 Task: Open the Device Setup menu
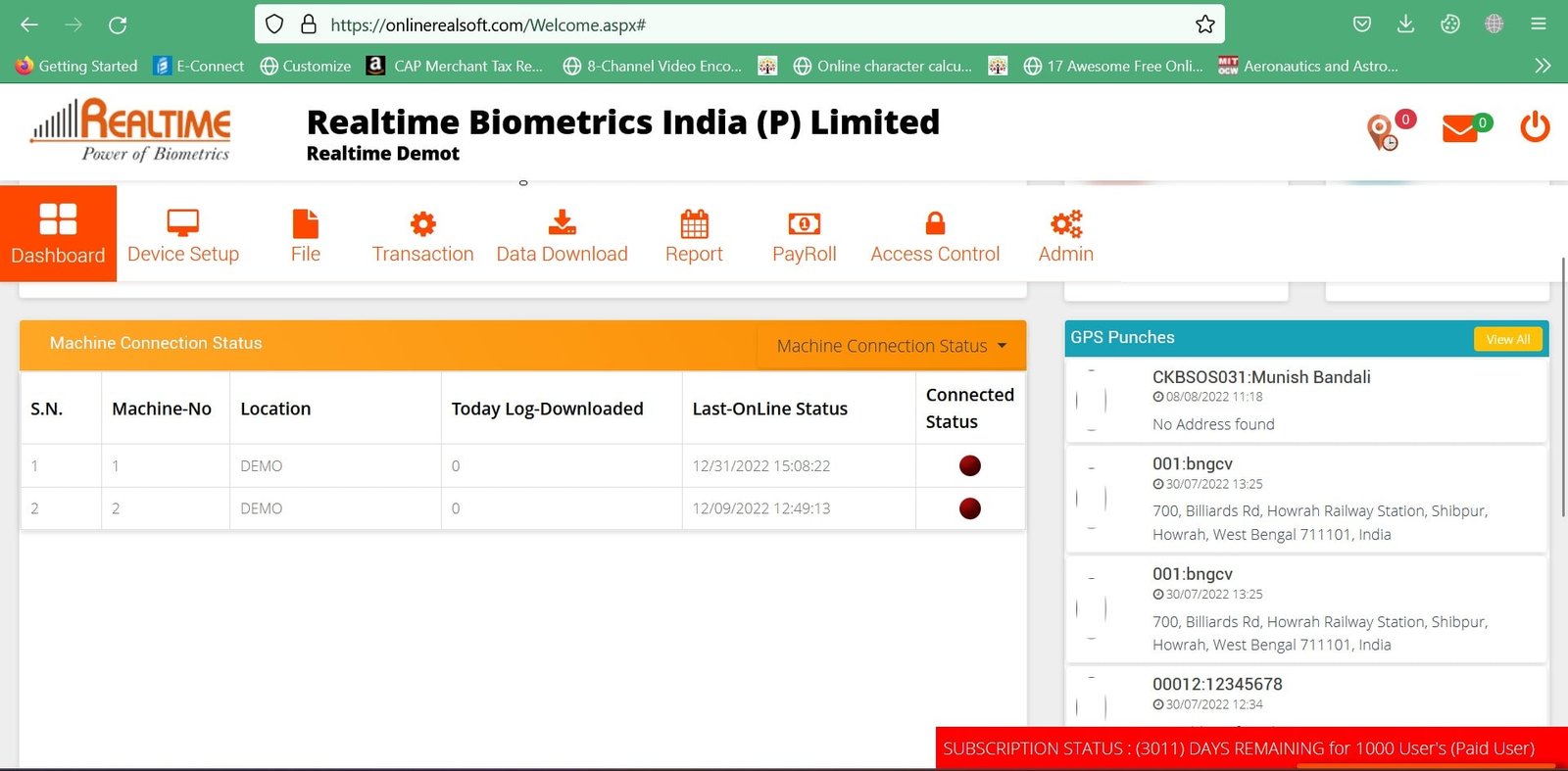tap(183, 235)
